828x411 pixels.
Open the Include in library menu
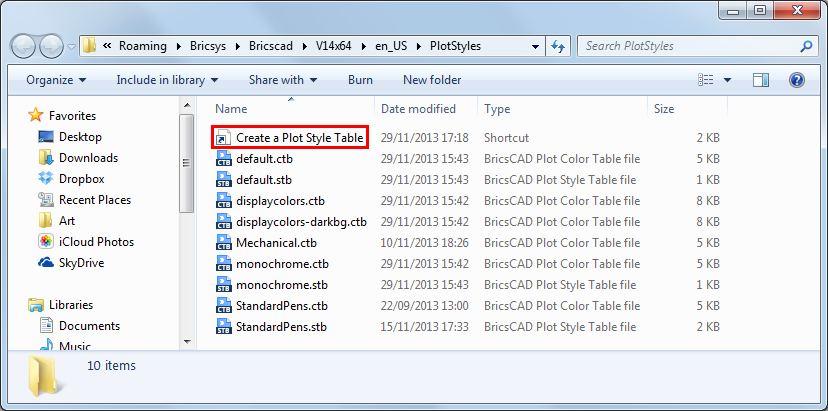[167, 80]
